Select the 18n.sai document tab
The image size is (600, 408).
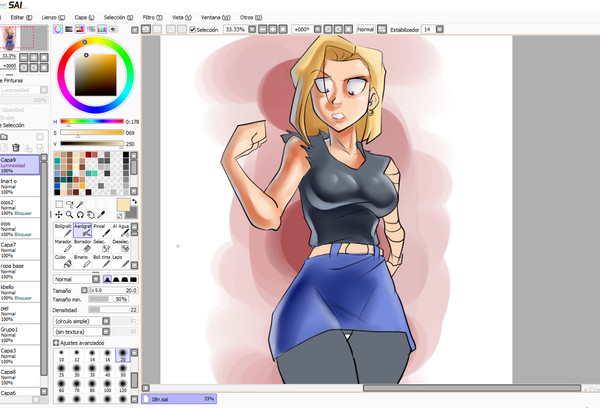[179, 399]
